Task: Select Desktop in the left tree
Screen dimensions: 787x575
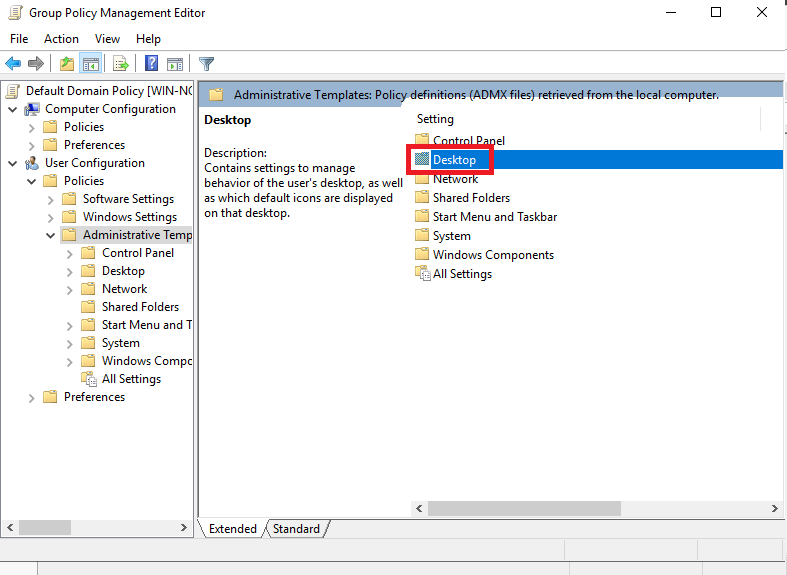Action: 123,271
